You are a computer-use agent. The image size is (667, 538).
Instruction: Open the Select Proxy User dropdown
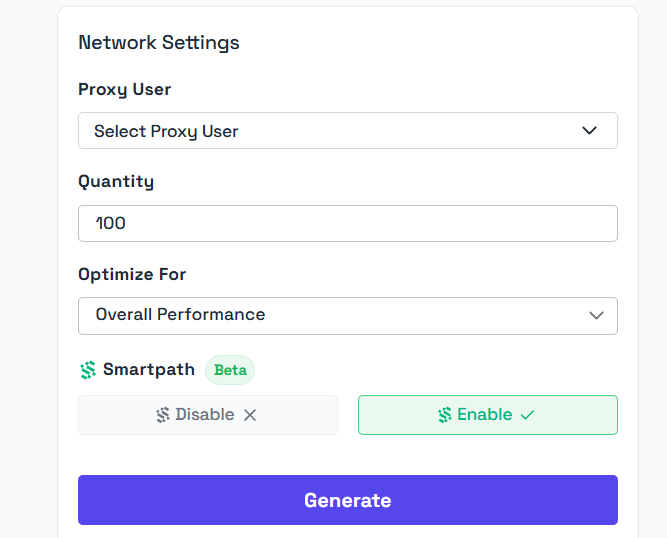pos(347,131)
